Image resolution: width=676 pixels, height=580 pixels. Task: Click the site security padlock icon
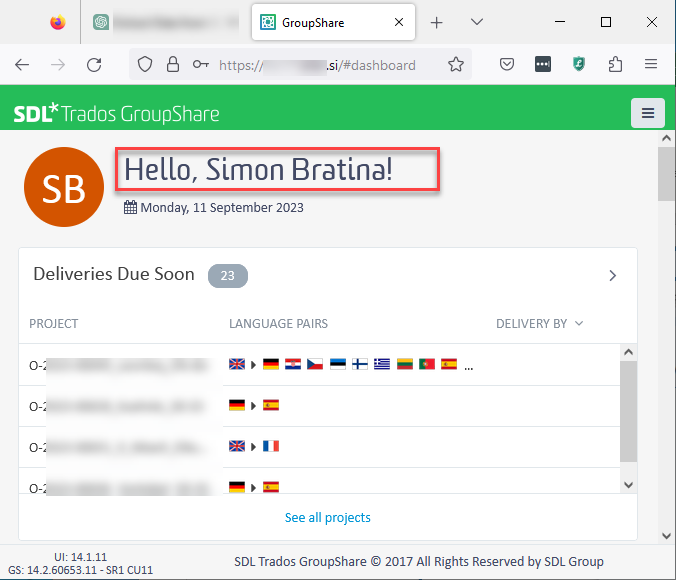[x=173, y=65]
